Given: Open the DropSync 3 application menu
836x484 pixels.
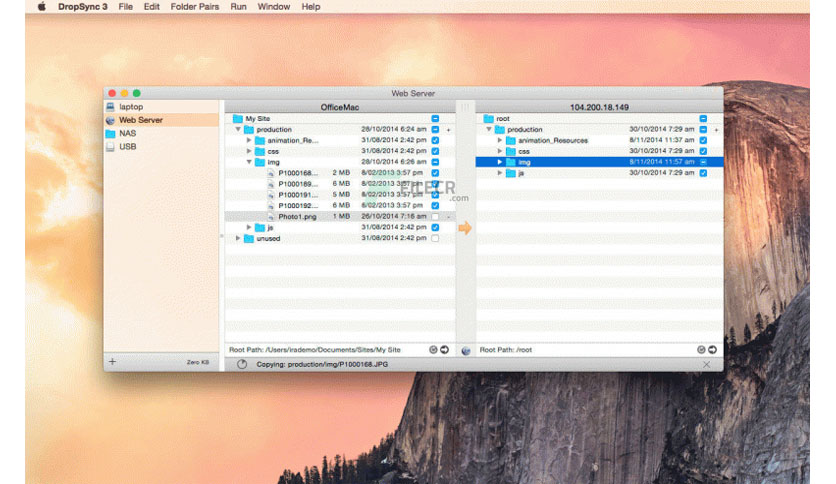Looking at the screenshot, I should (x=83, y=6).
